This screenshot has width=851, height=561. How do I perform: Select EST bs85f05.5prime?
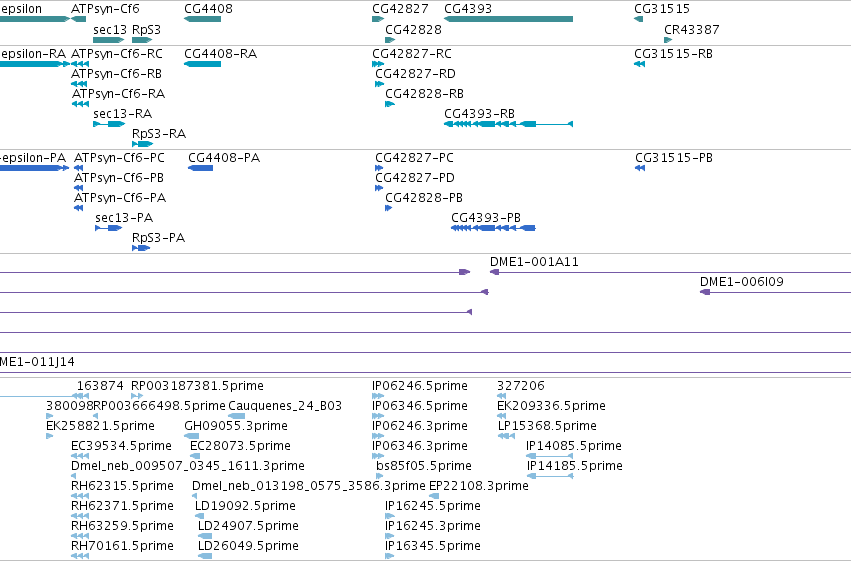[424, 466]
